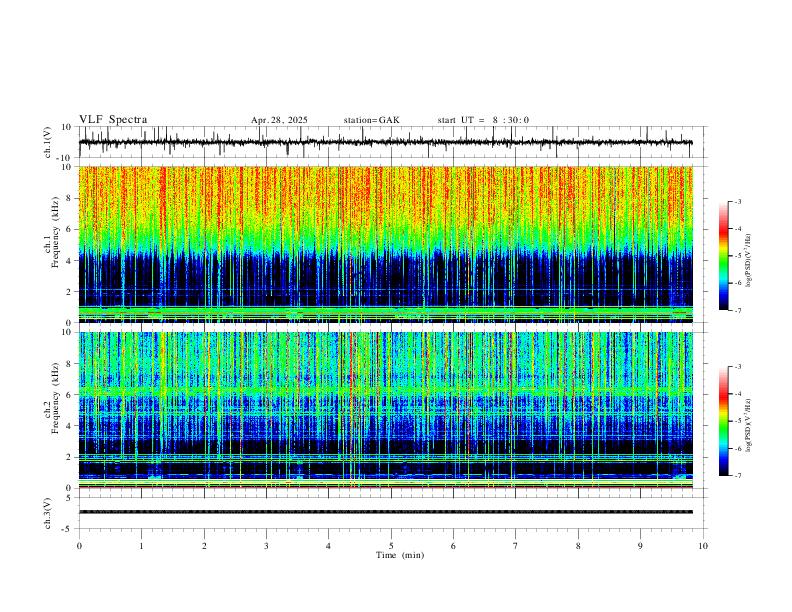Click the "ch.1(V)" waveform axis label
Viewport: 792px width, 612px height.
pos(48,142)
